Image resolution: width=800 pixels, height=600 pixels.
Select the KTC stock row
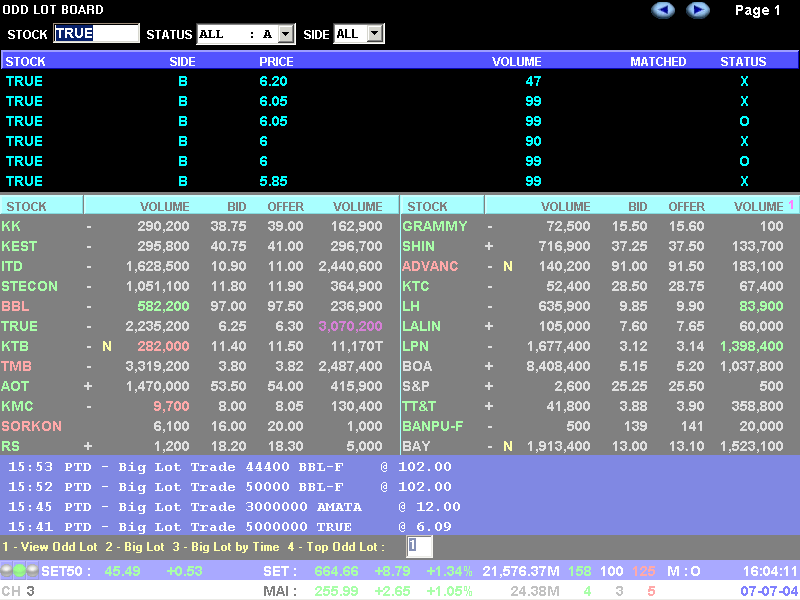601,286
